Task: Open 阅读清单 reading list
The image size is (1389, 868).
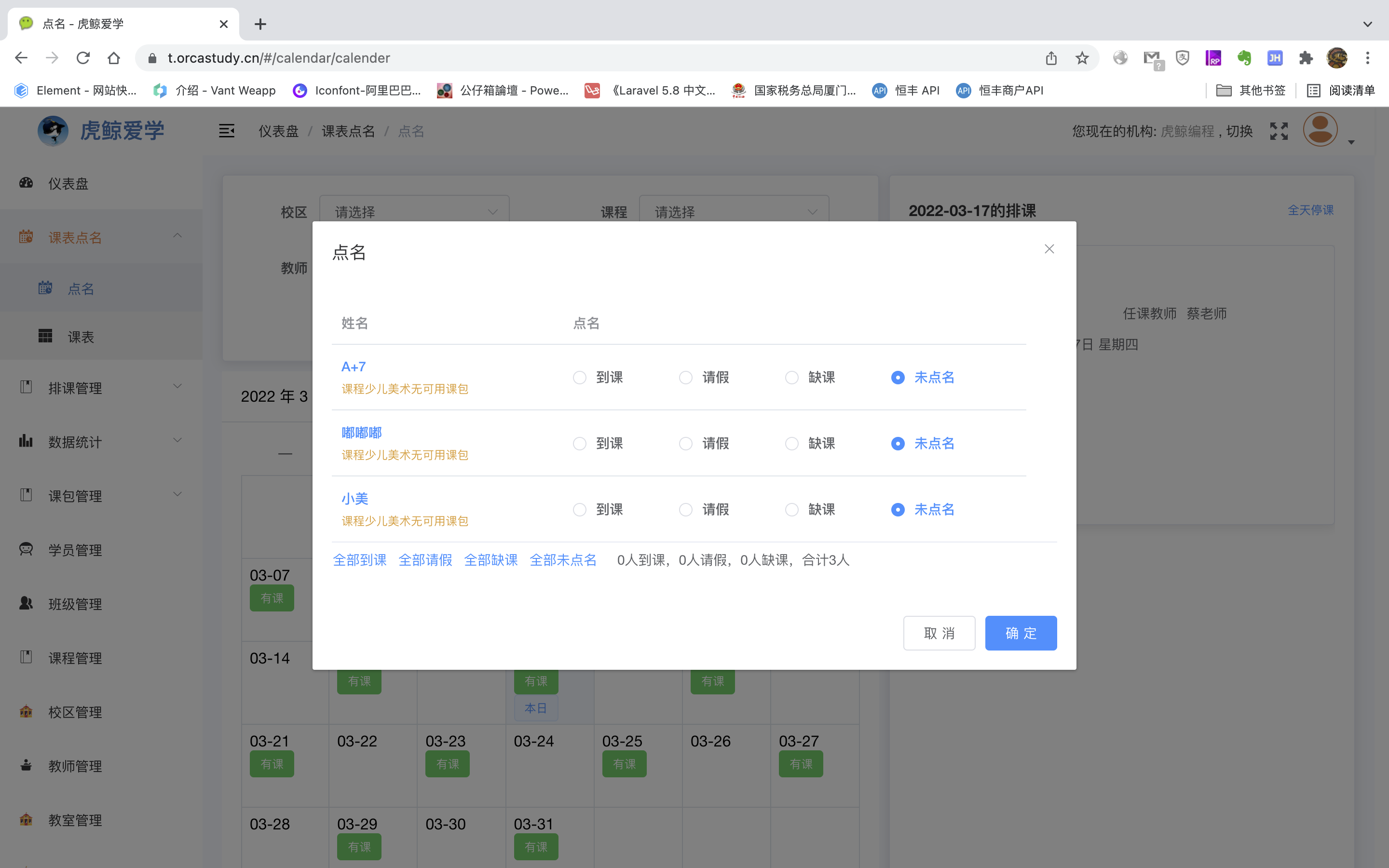Action: 1341,90
